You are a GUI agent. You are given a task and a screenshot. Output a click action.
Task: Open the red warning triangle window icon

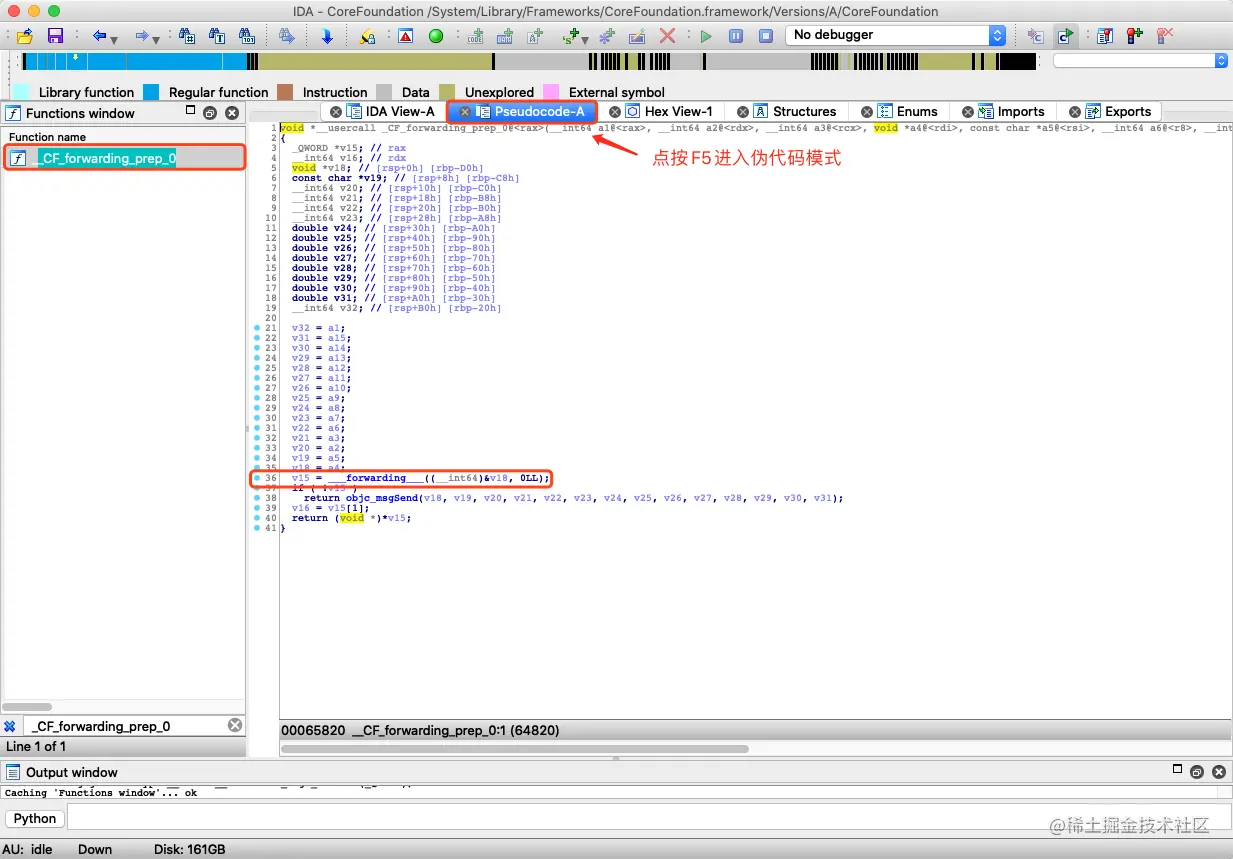(405, 36)
